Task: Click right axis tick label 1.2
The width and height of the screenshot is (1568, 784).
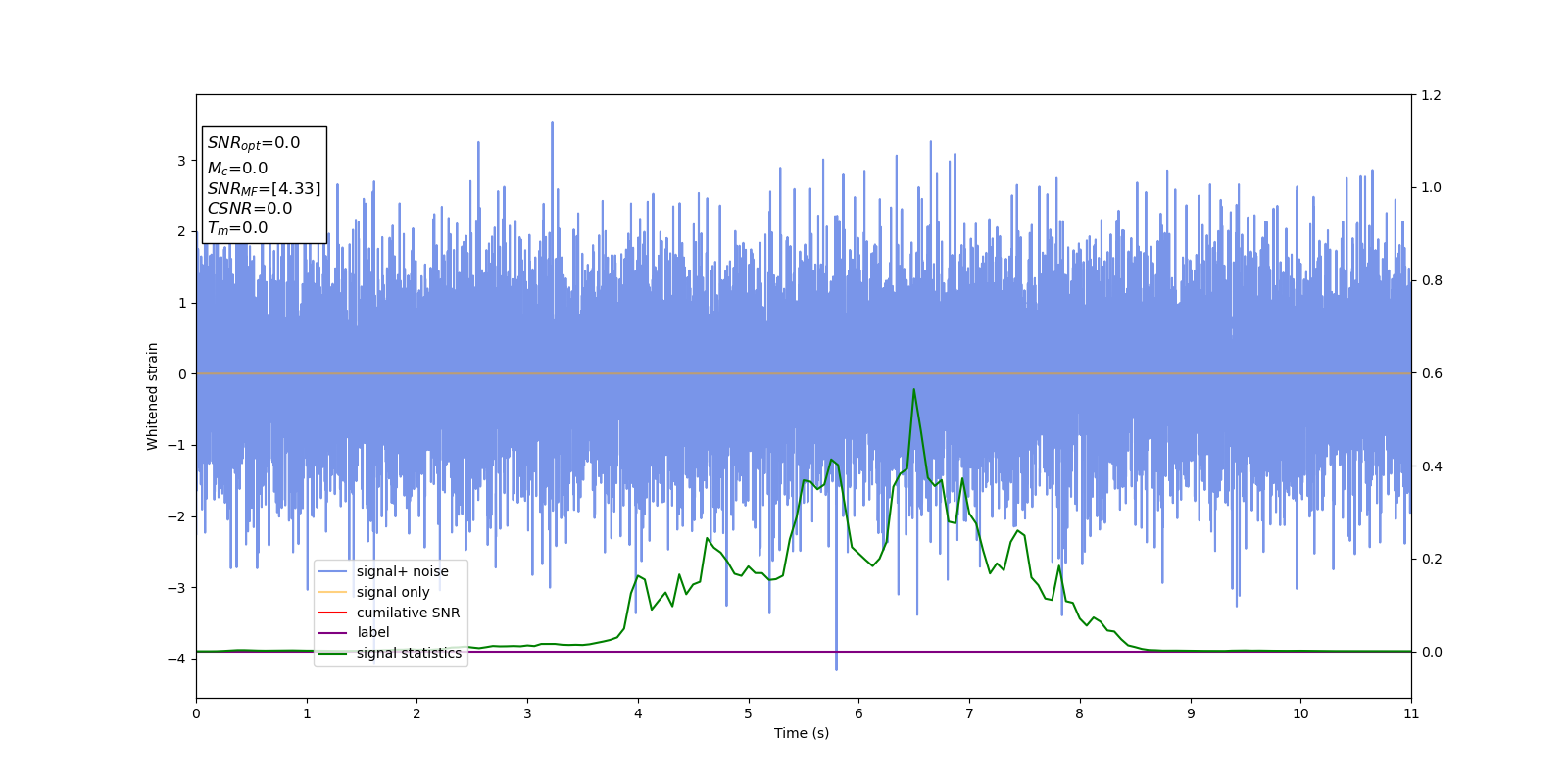Action: [1431, 95]
